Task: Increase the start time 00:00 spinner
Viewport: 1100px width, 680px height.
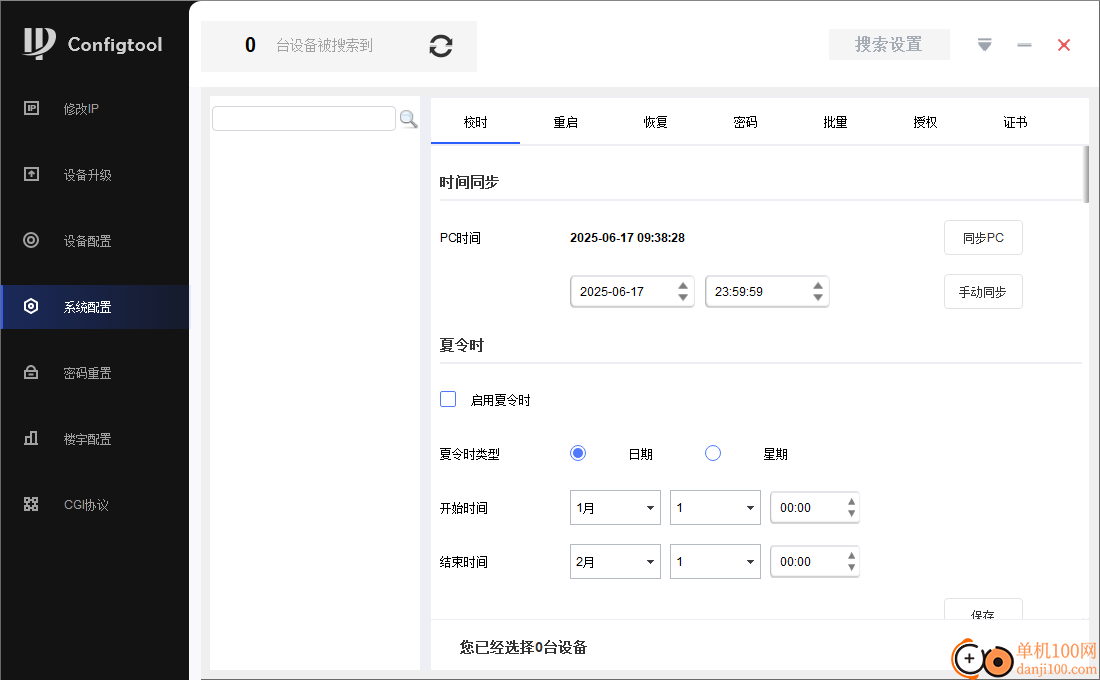Action: 851,502
